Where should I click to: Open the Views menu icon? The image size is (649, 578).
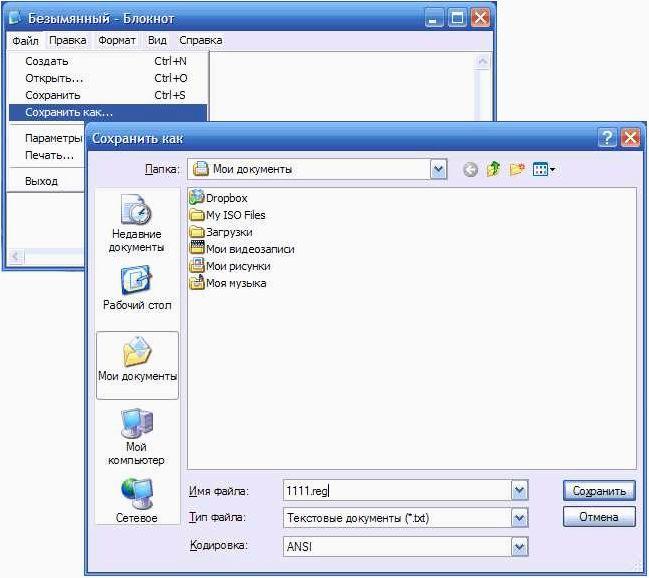pos(544,169)
